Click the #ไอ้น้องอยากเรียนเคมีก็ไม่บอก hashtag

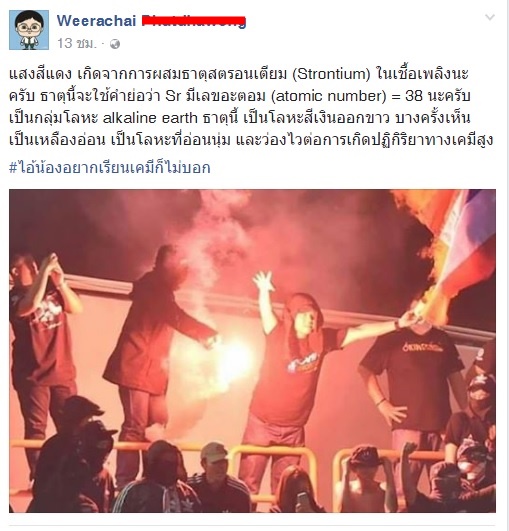[110, 167]
